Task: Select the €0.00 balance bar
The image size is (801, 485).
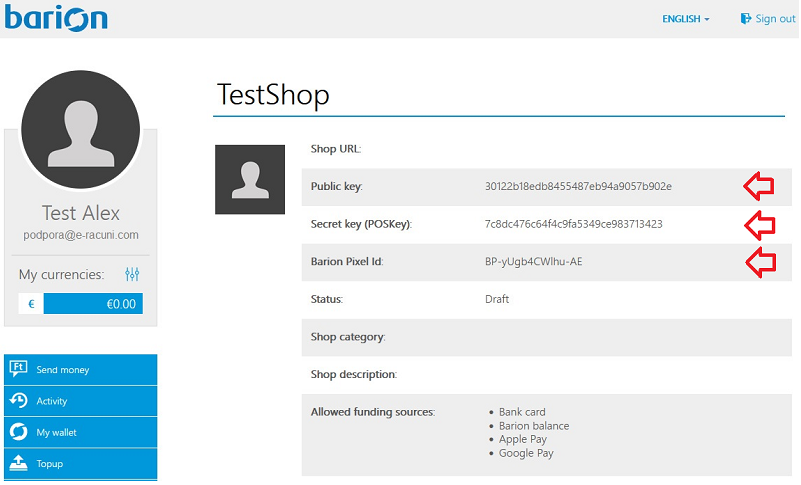Action: (93, 304)
